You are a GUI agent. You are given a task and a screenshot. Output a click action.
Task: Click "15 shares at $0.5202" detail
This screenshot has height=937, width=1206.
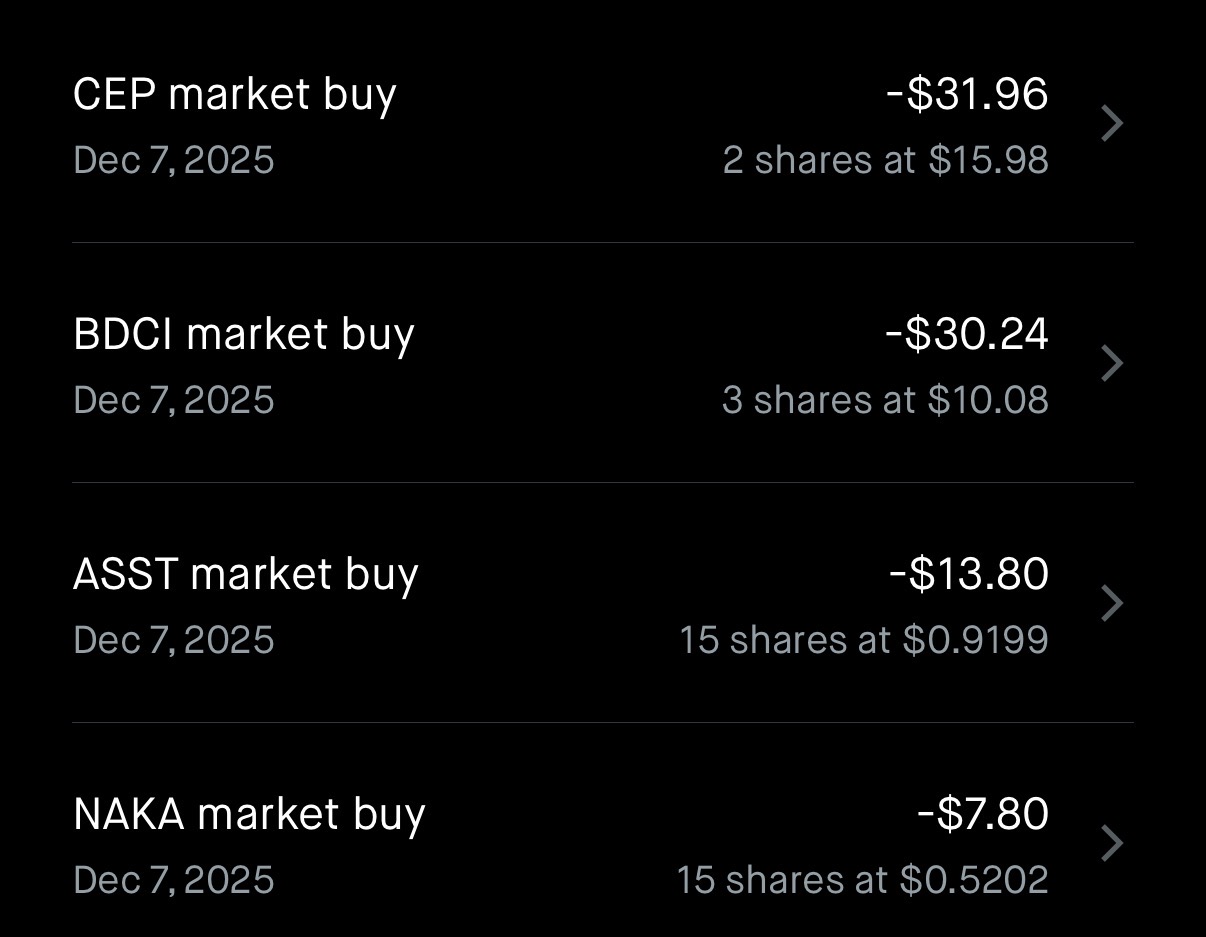(862, 880)
